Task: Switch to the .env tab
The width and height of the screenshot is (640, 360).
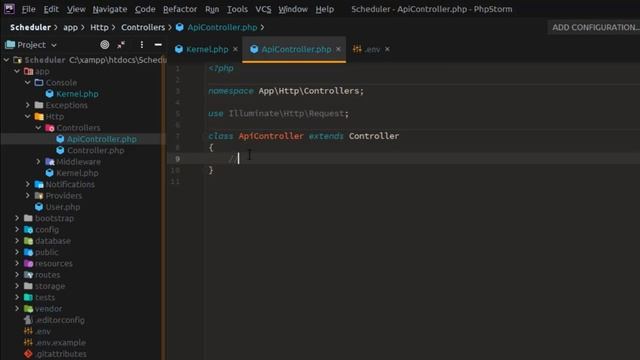Action: 372,49
